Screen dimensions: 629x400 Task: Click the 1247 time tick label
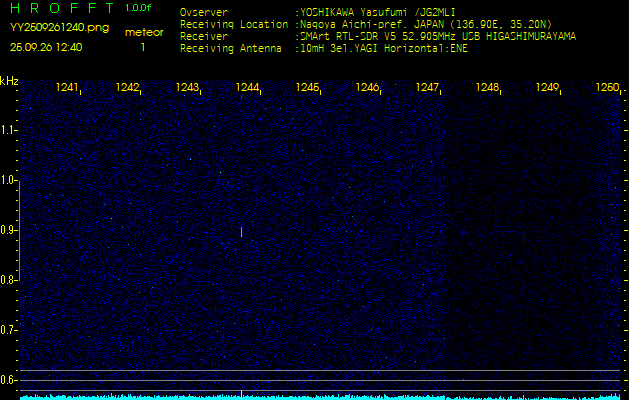click(x=428, y=88)
